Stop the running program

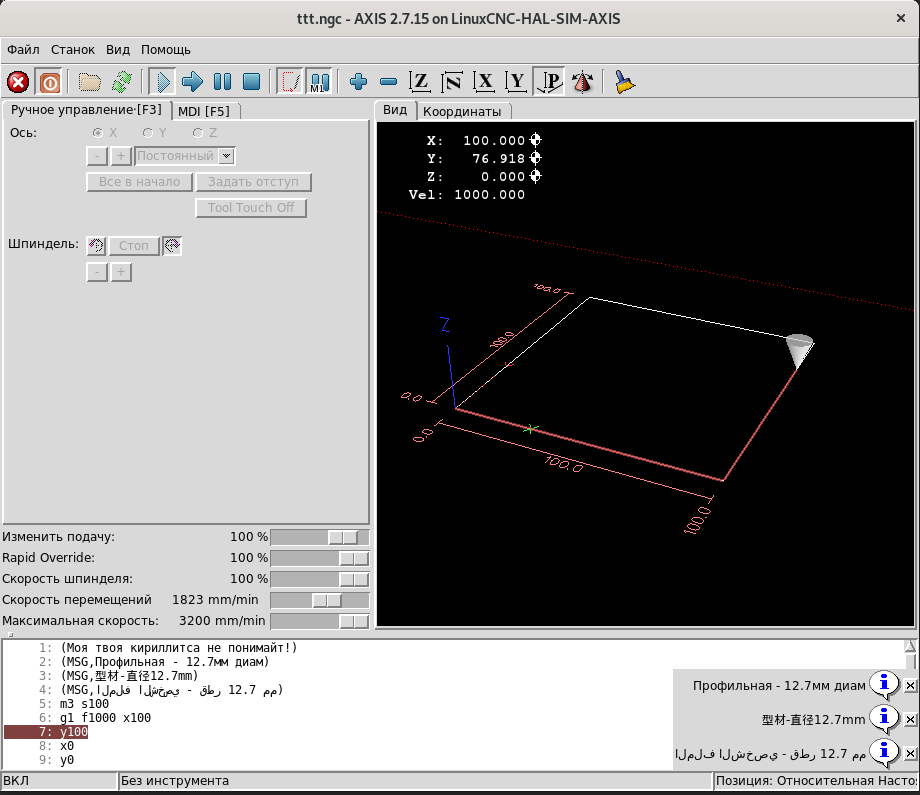click(x=252, y=82)
